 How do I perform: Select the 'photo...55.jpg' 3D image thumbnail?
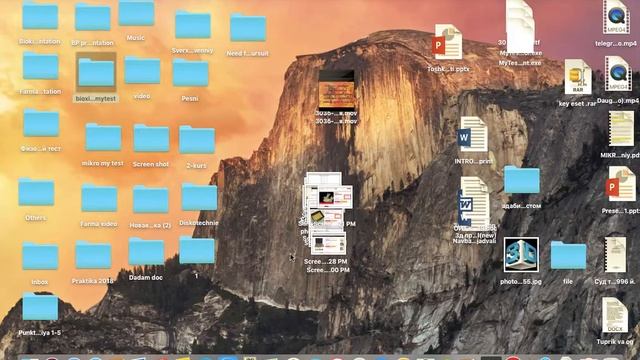click(521, 255)
